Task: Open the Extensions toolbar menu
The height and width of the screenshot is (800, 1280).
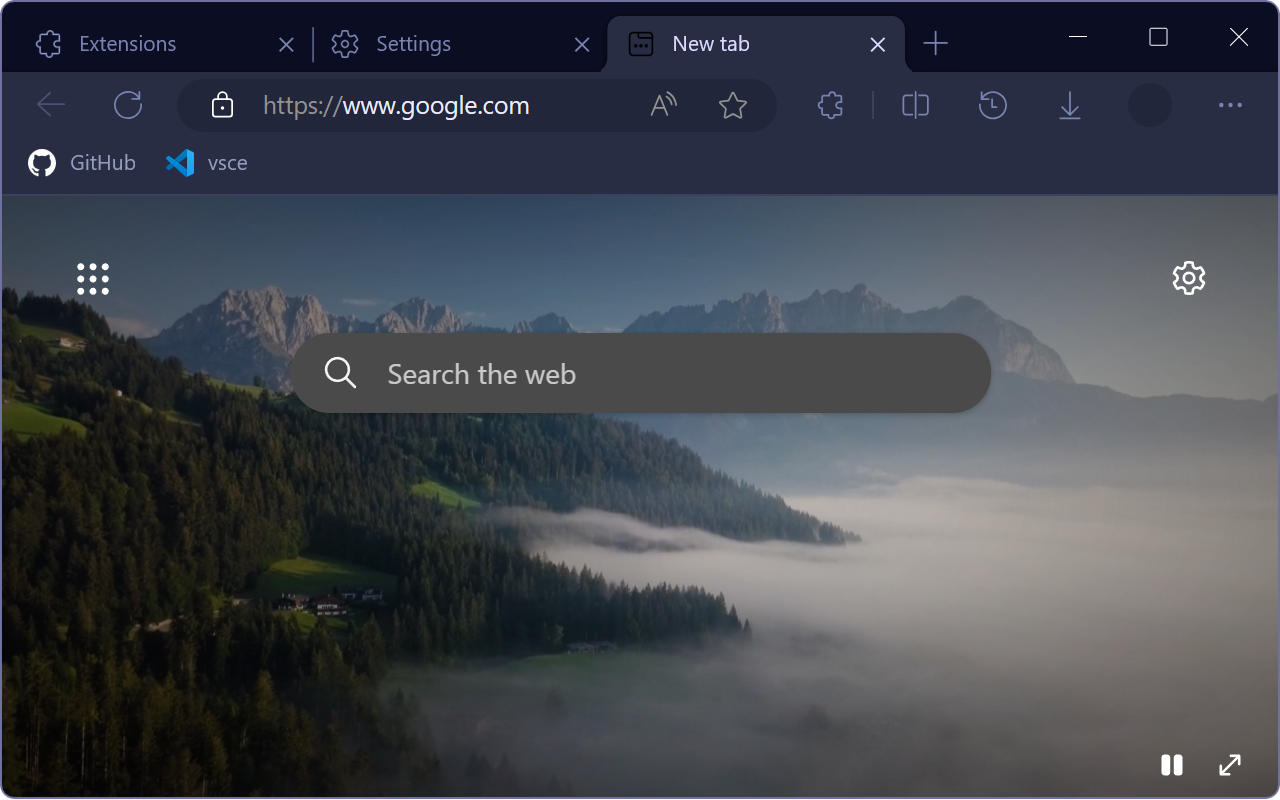Action: (830, 105)
